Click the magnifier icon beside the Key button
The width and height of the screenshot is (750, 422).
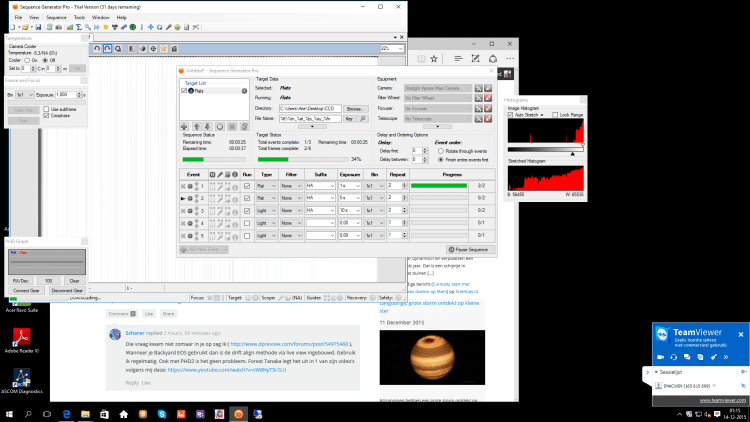(363, 119)
